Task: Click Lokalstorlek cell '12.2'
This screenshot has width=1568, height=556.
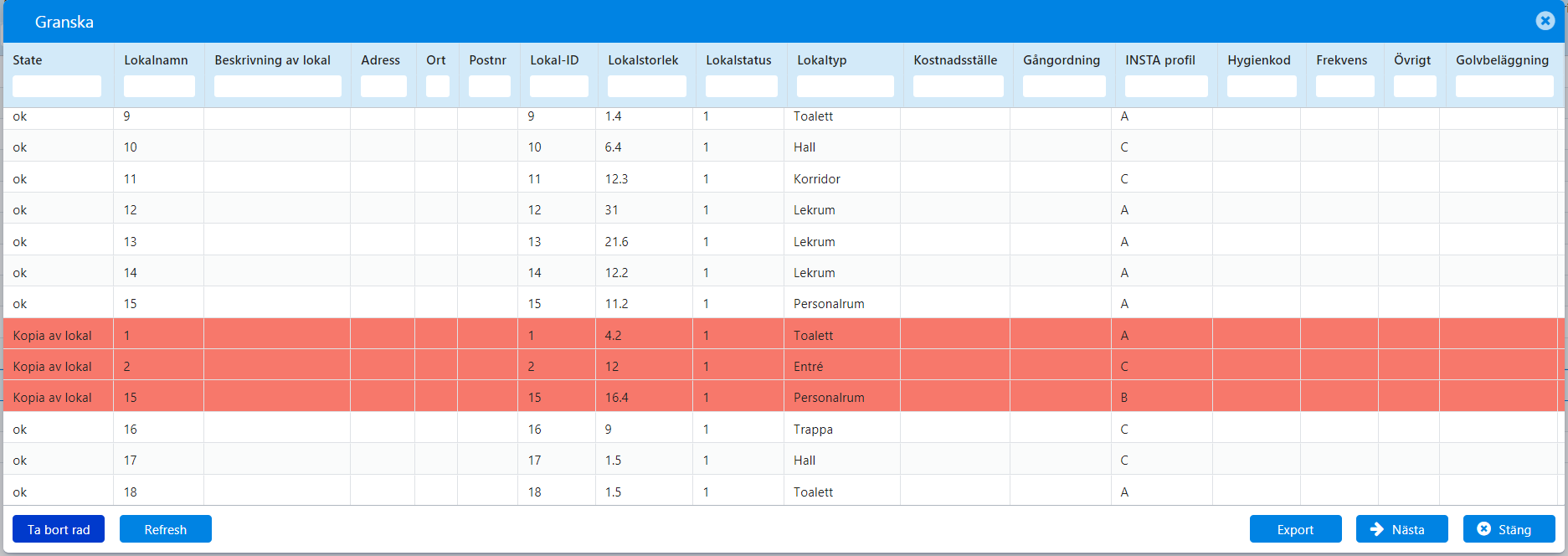Action: 616,273
